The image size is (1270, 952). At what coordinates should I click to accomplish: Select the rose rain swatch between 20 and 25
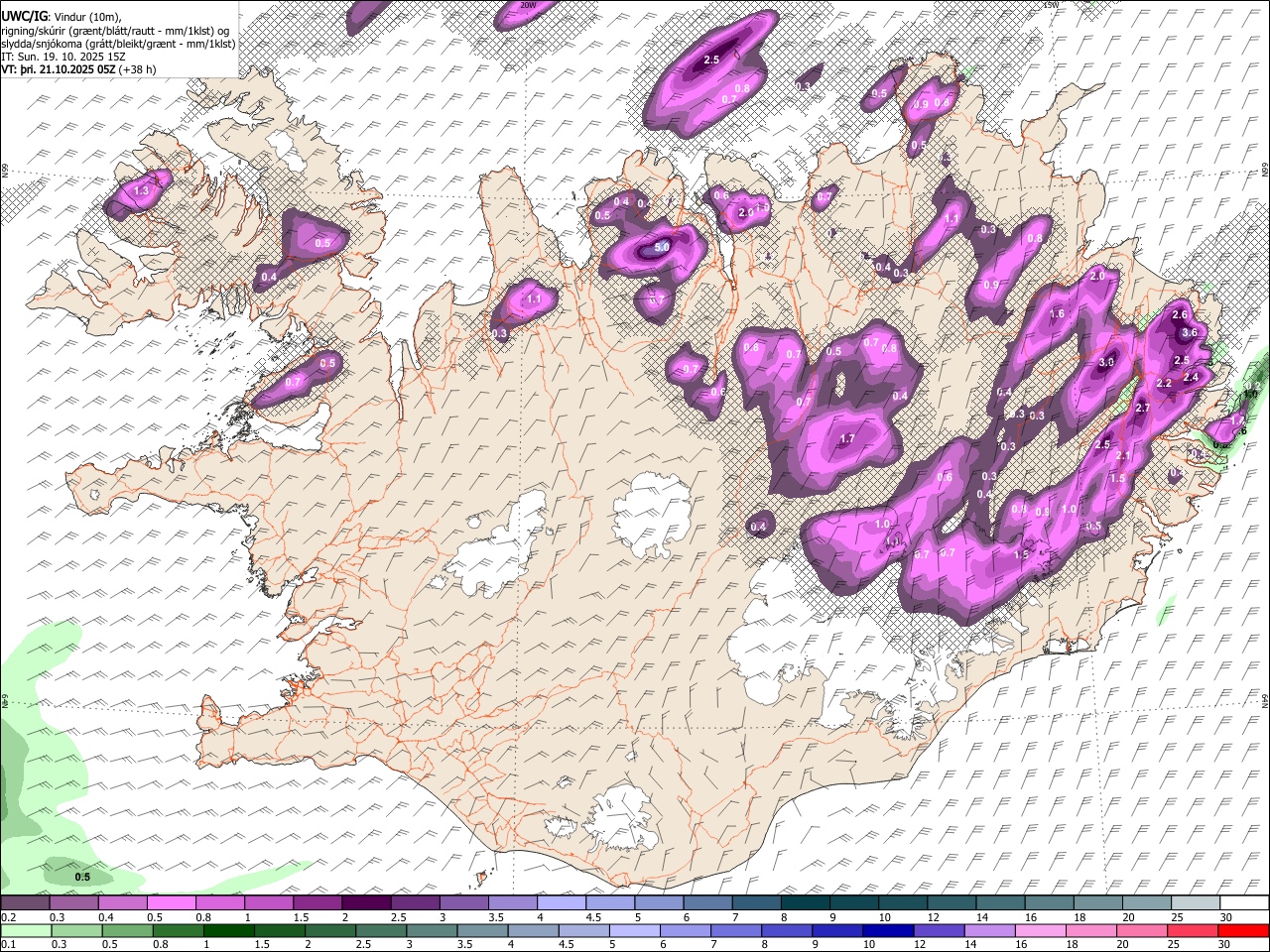[1141, 930]
